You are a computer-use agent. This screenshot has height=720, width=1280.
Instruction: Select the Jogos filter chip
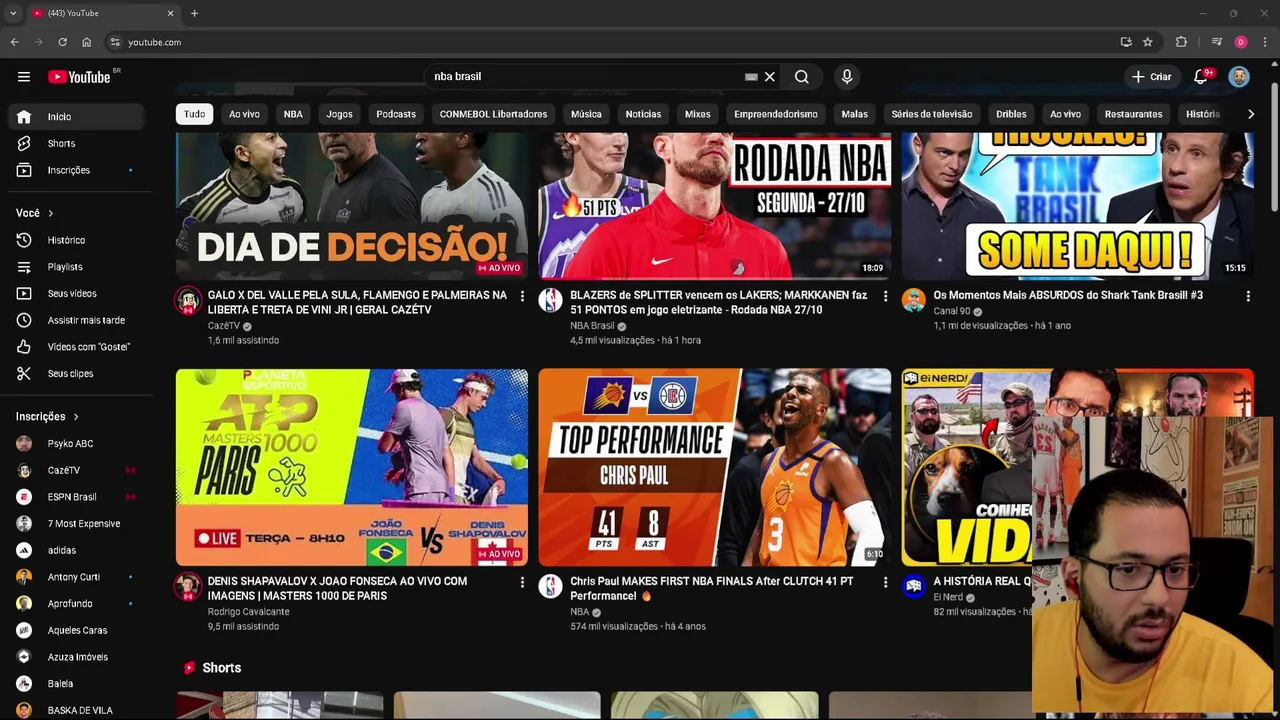tap(339, 114)
